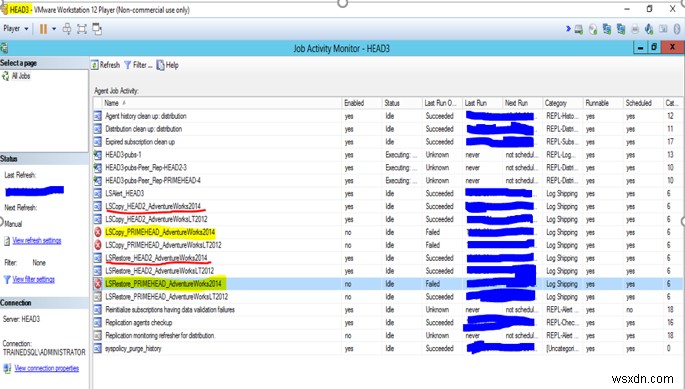The height and width of the screenshot is (389, 685).
Task: Click the send Ctrl+Alt+Del icon in the toolbar
Action: (67, 29)
